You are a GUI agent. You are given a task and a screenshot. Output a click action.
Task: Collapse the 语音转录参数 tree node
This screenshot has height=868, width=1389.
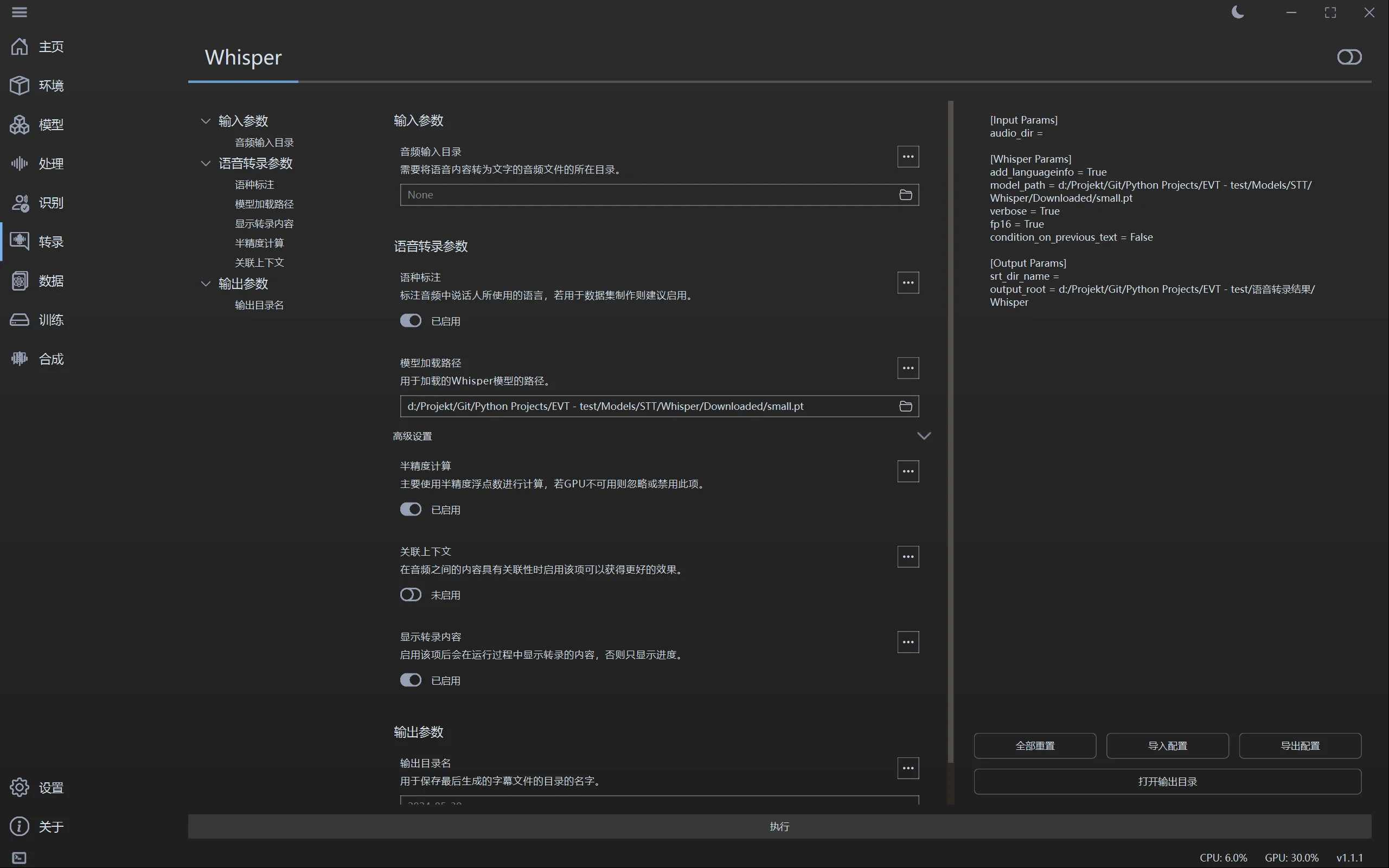206,164
